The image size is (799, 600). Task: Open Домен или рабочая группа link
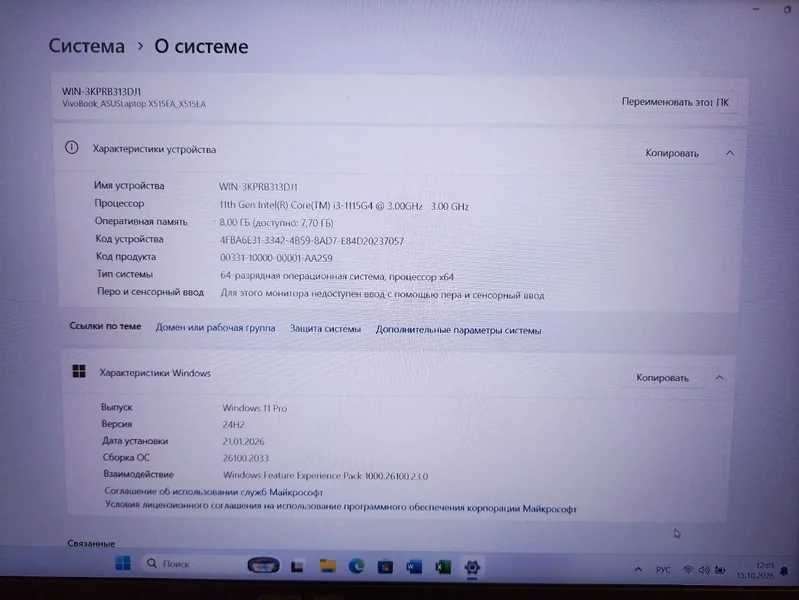(x=215, y=328)
